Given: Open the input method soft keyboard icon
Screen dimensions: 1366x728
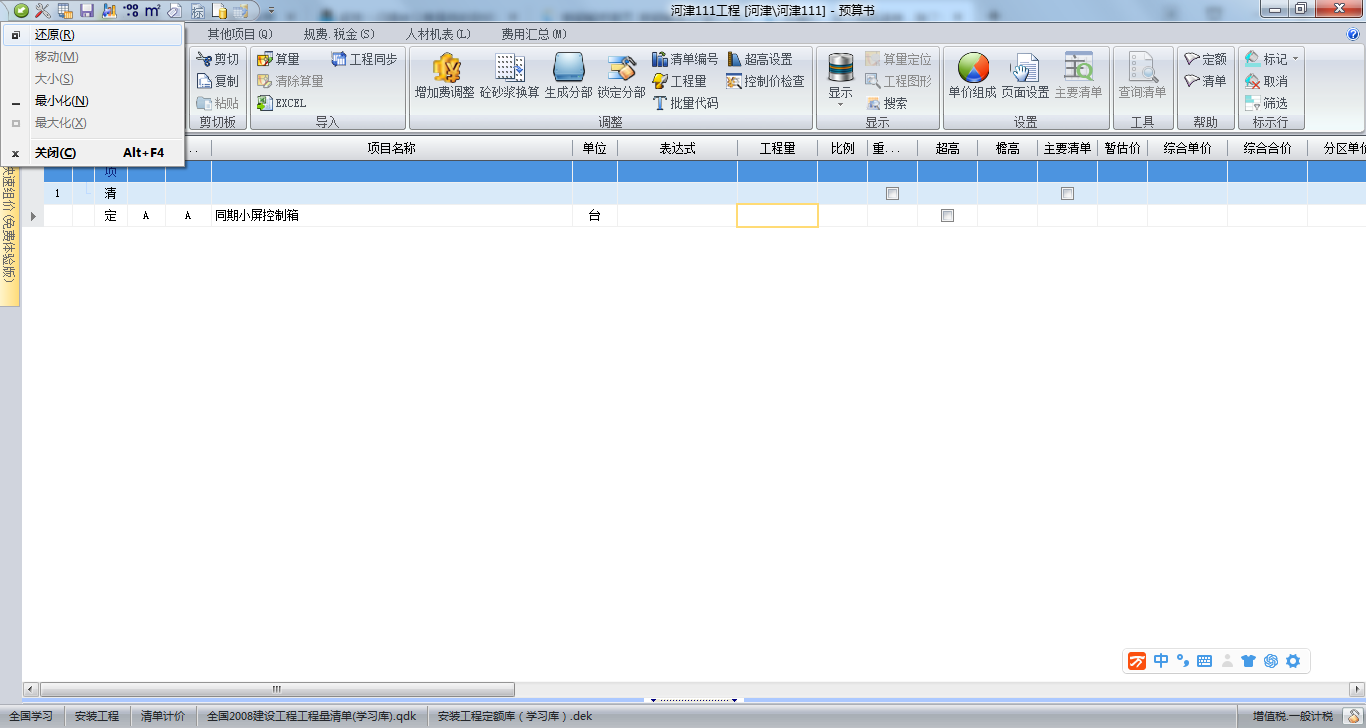Looking at the screenshot, I should click(1204, 661).
